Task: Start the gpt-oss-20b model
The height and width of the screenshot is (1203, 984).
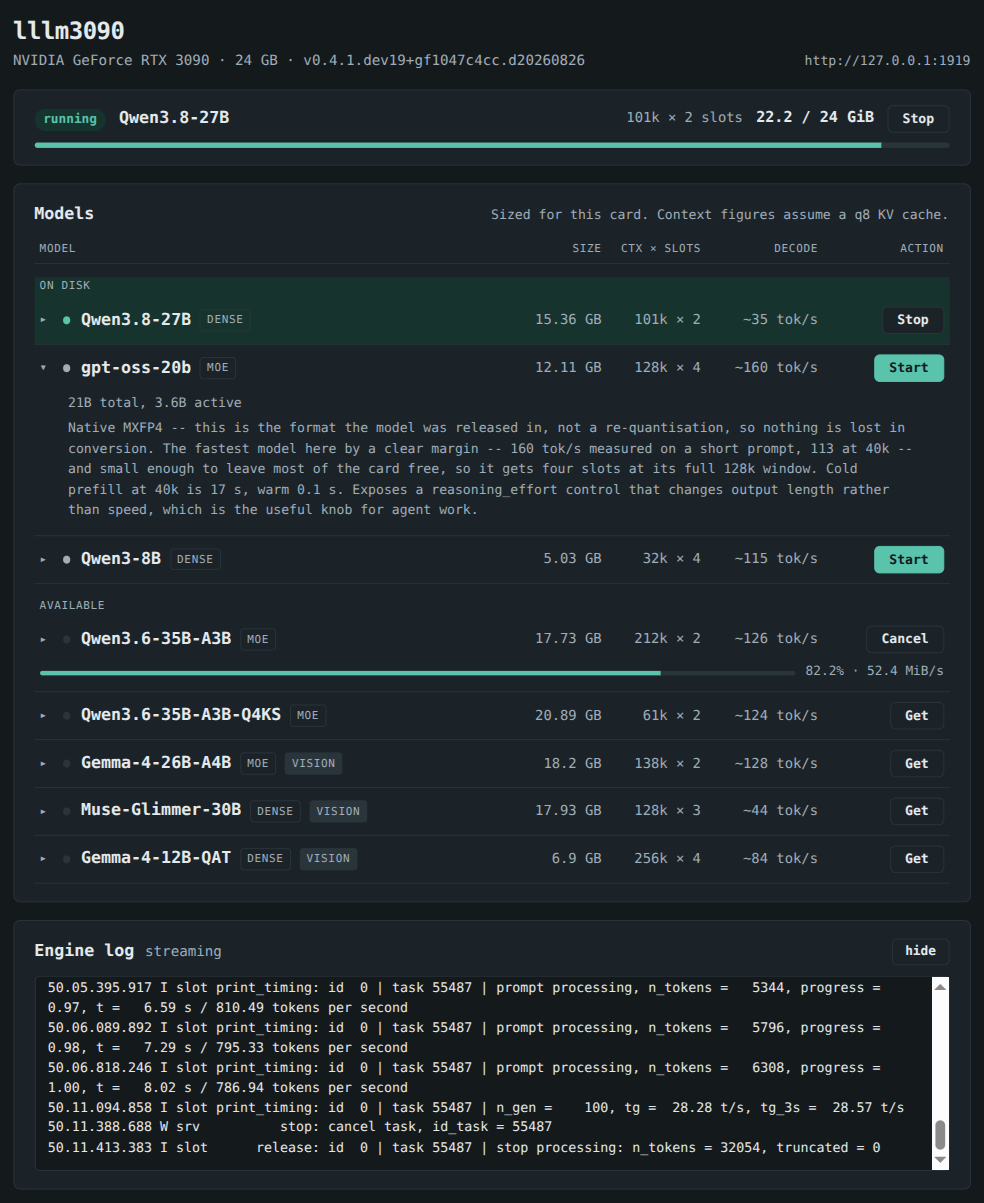Action: pos(908,368)
